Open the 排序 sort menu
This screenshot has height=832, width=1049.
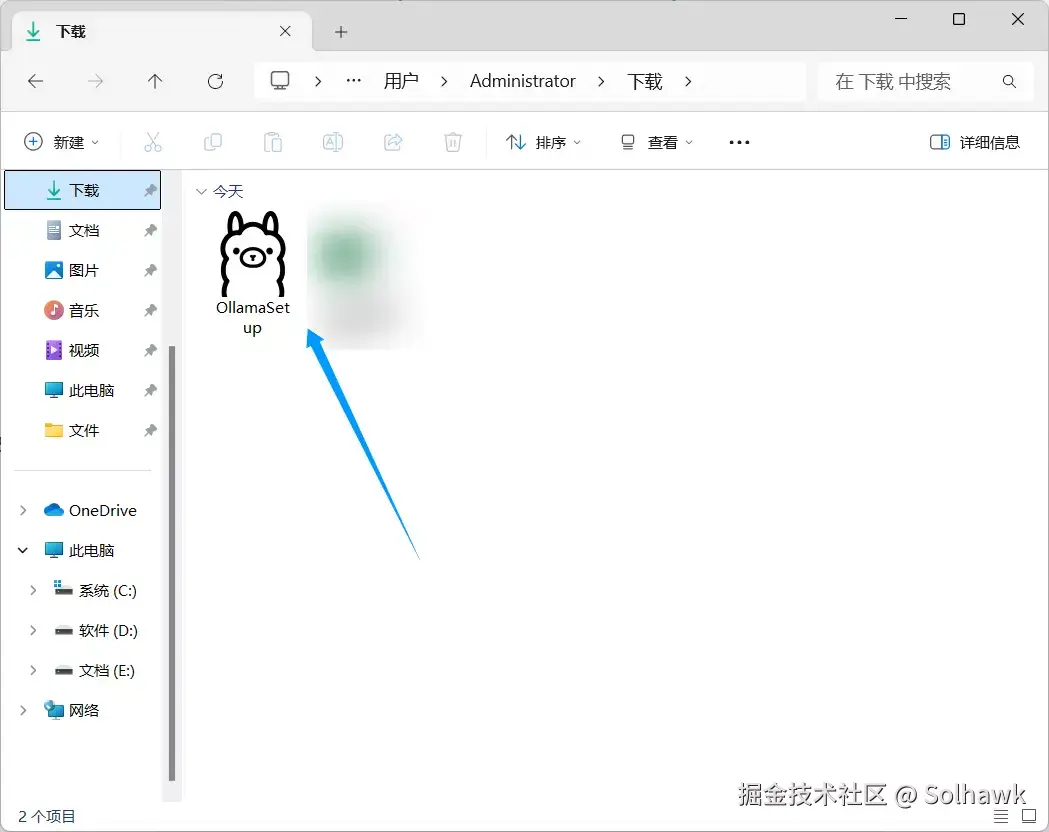tap(543, 142)
